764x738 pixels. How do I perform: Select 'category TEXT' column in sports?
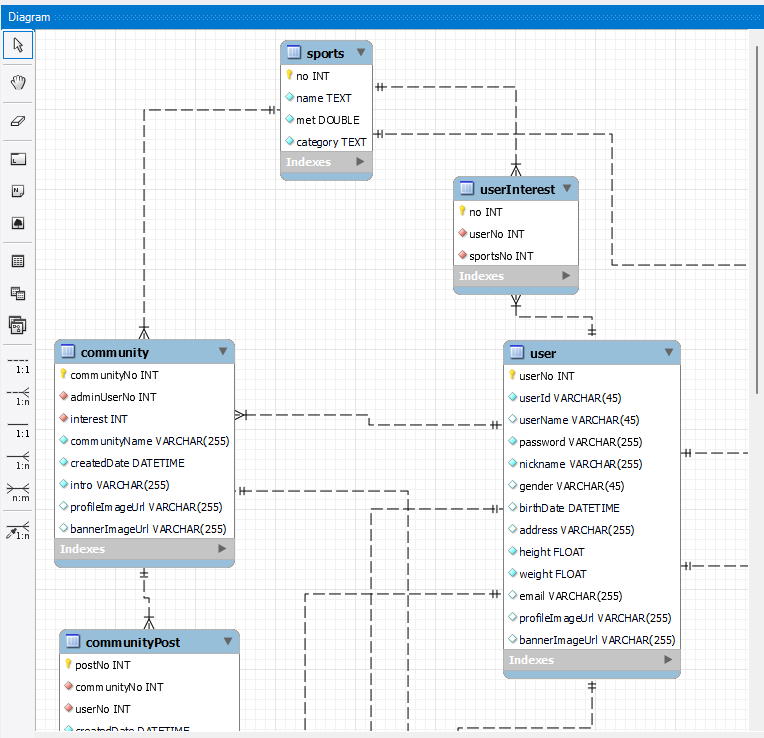click(326, 142)
